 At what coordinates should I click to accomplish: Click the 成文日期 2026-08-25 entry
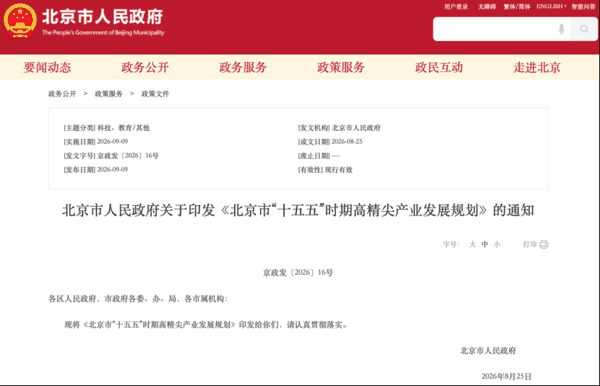point(330,142)
